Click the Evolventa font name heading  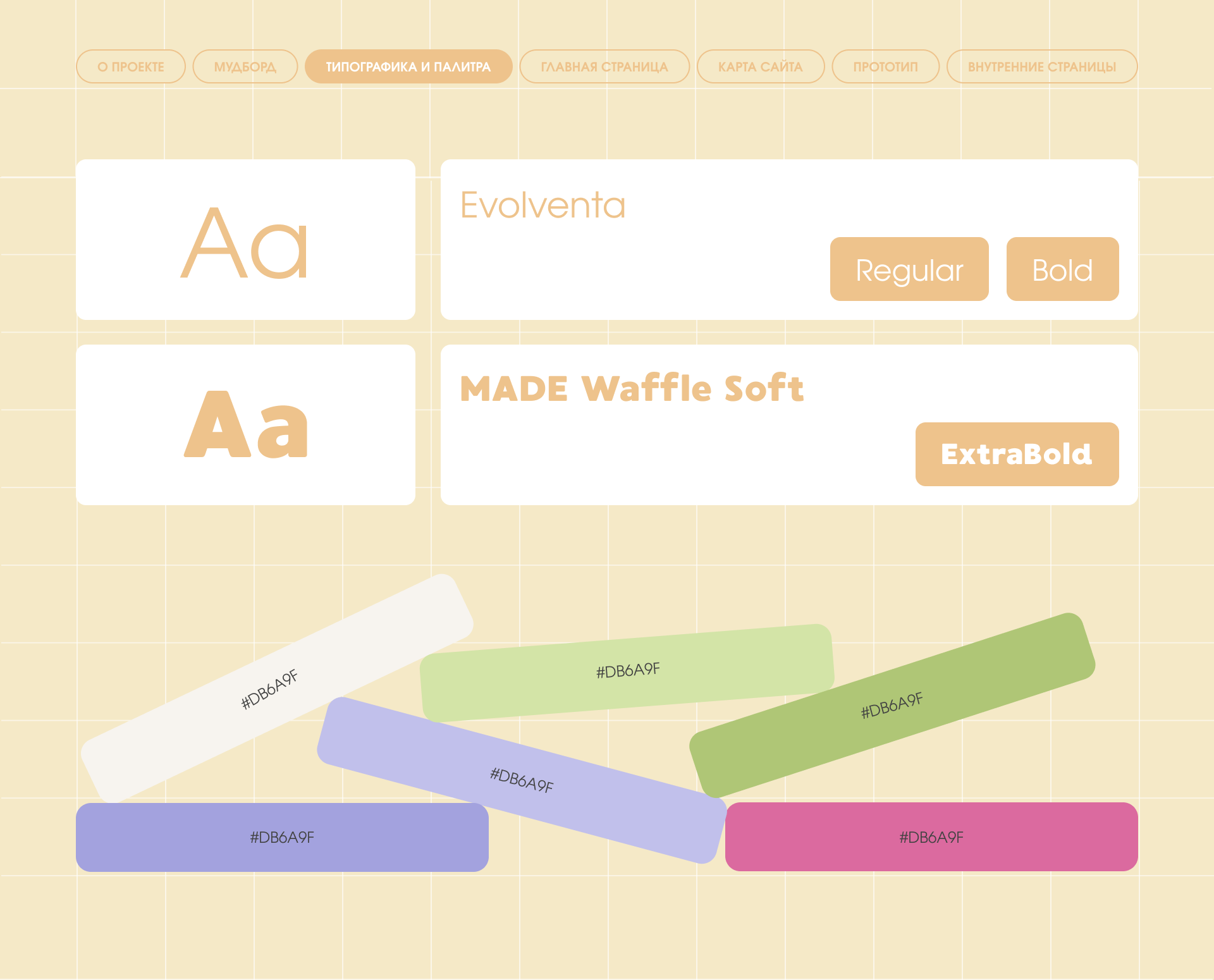[x=543, y=205]
